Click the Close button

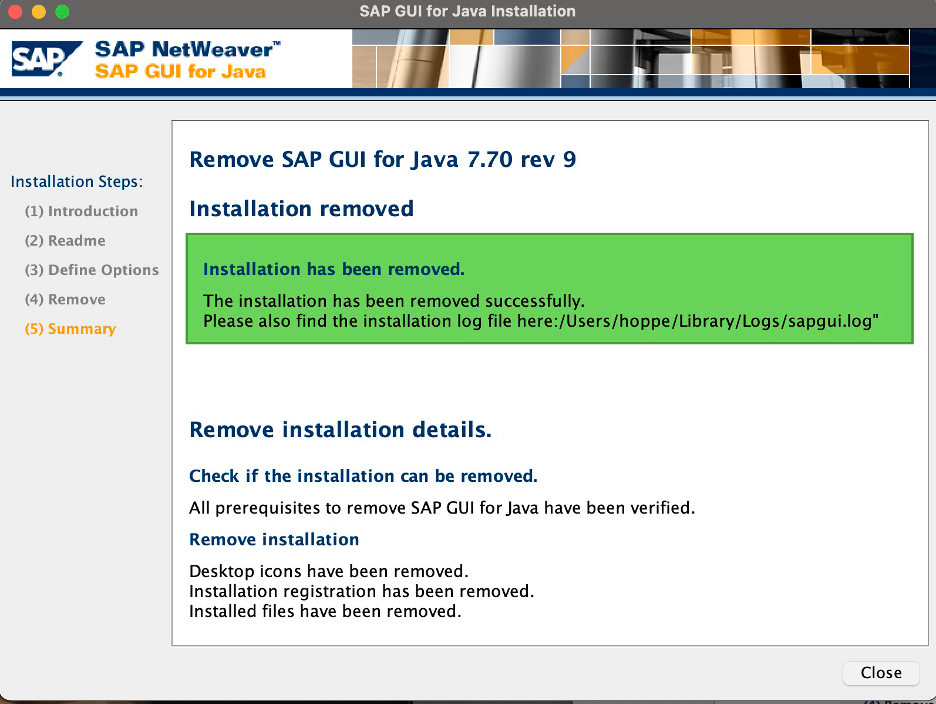tap(880, 673)
